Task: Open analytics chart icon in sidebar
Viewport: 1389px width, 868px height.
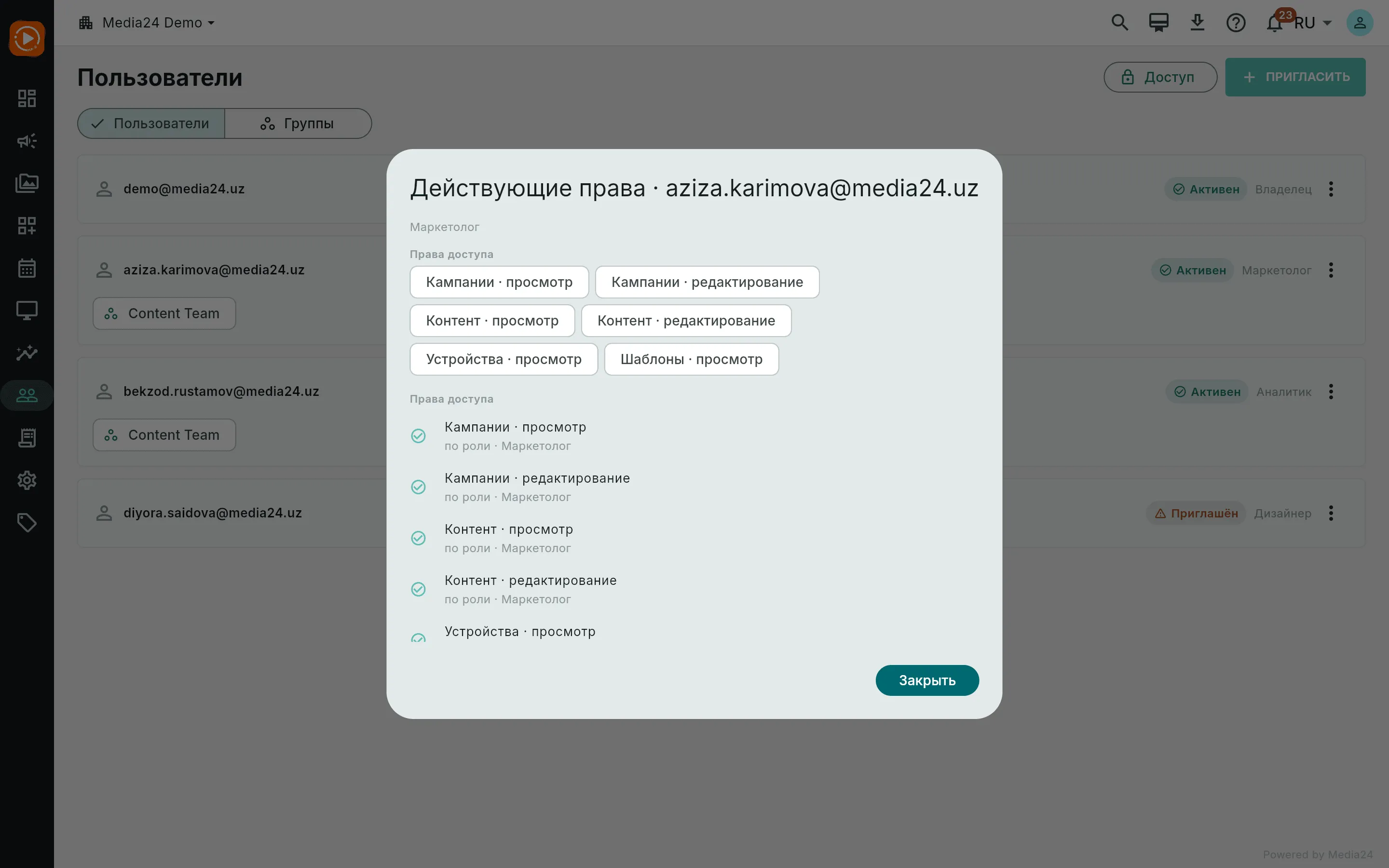Action: pos(27,353)
